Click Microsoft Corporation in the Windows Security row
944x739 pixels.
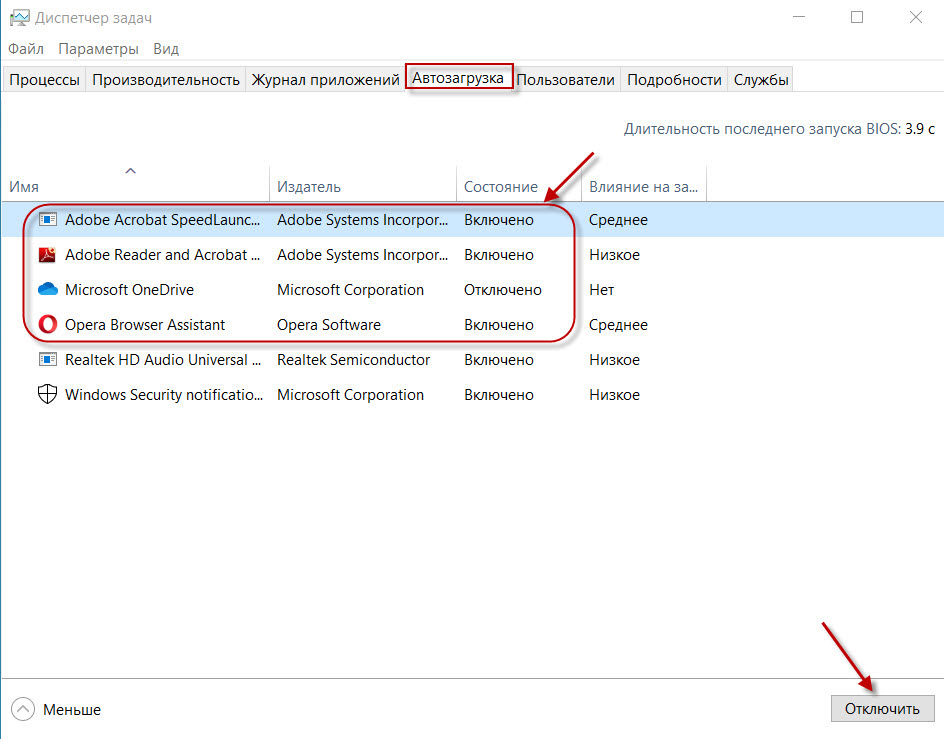click(x=350, y=394)
